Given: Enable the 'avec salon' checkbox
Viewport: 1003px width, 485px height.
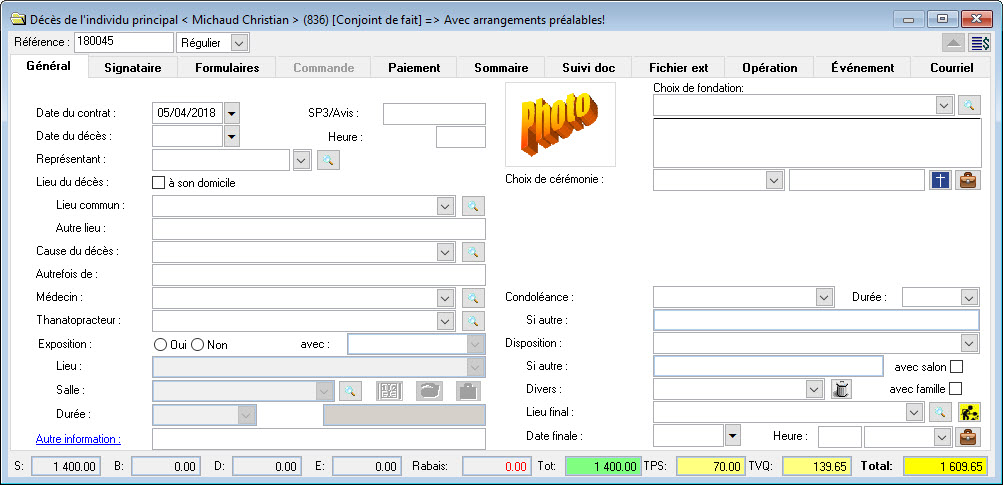Looking at the screenshot, I should [x=956, y=367].
